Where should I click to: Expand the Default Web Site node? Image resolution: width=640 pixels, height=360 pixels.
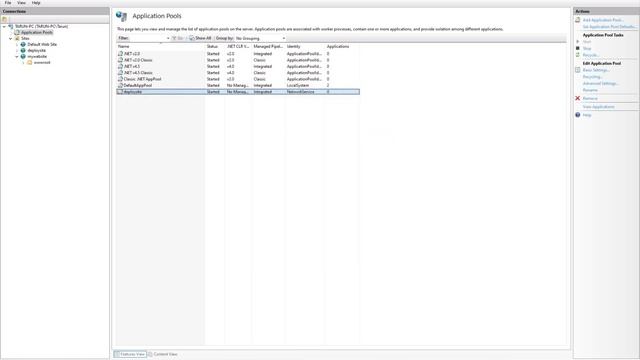pyautogui.click(x=17, y=44)
